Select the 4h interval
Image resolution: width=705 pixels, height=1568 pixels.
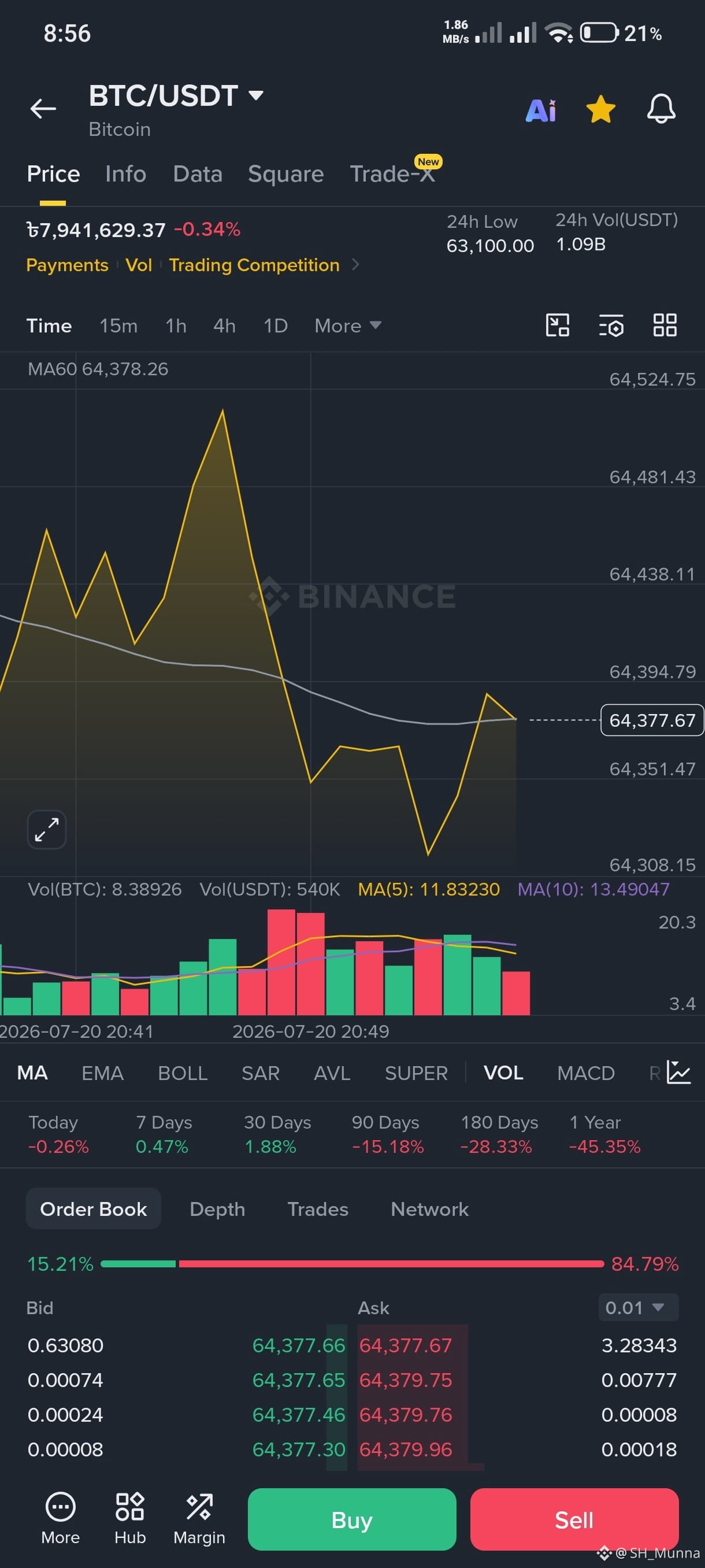tap(224, 326)
